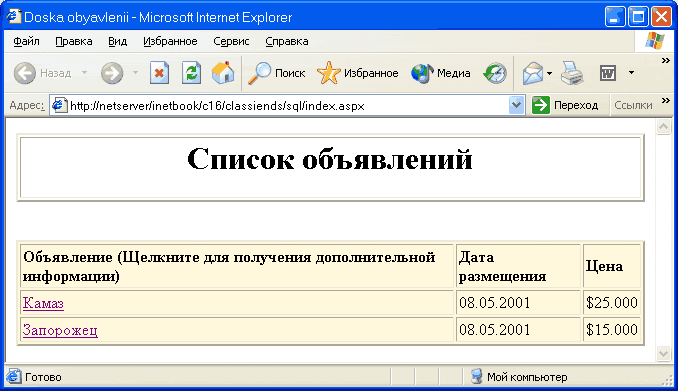Open the Правка menu
Viewport: 678px width, 391px height.
coord(74,41)
